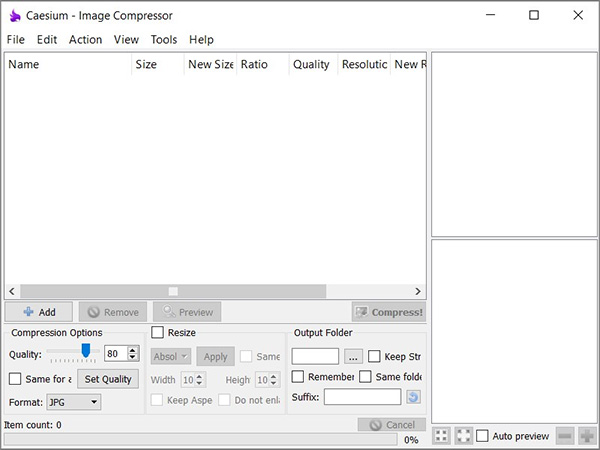Click the Set Quality button
Image resolution: width=600 pixels, height=450 pixels.
pyautogui.click(x=108, y=379)
